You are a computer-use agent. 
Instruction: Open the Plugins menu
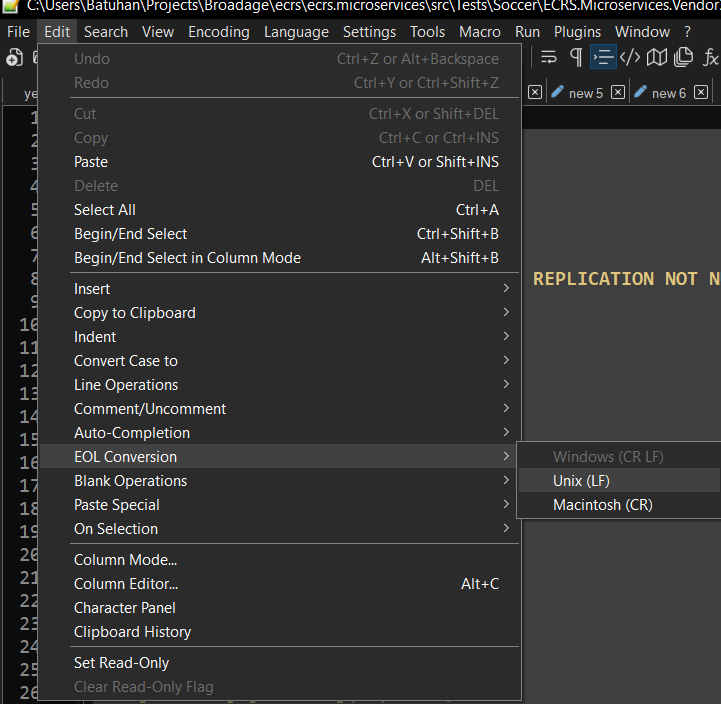[x=577, y=32]
